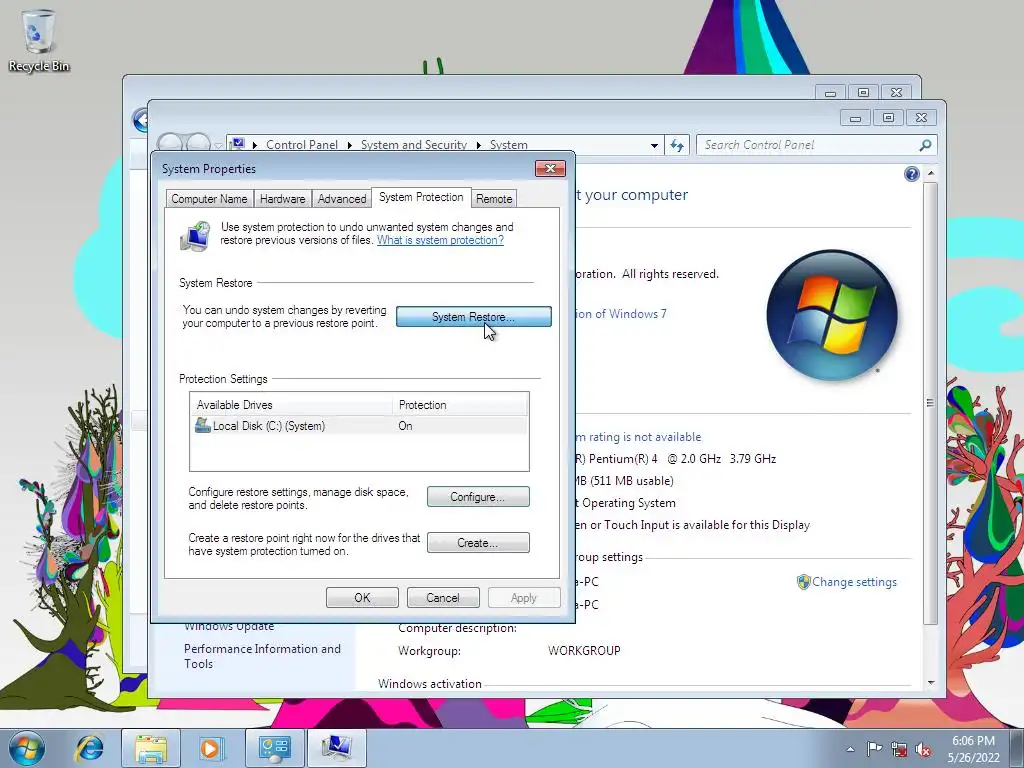Viewport: 1024px width, 768px height.
Task: Open the Advanced tab
Action: [x=342, y=199]
